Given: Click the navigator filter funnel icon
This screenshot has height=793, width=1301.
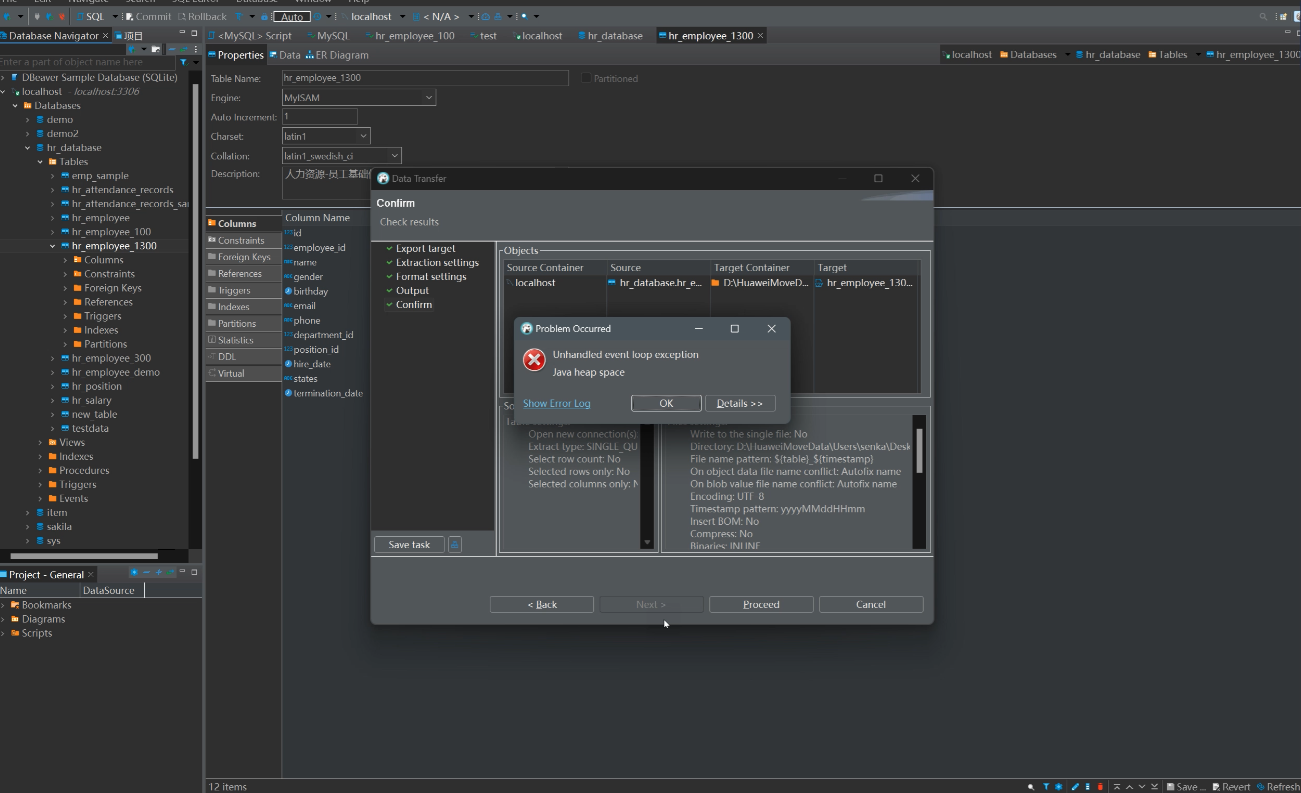Looking at the screenshot, I should click(x=183, y=62).
